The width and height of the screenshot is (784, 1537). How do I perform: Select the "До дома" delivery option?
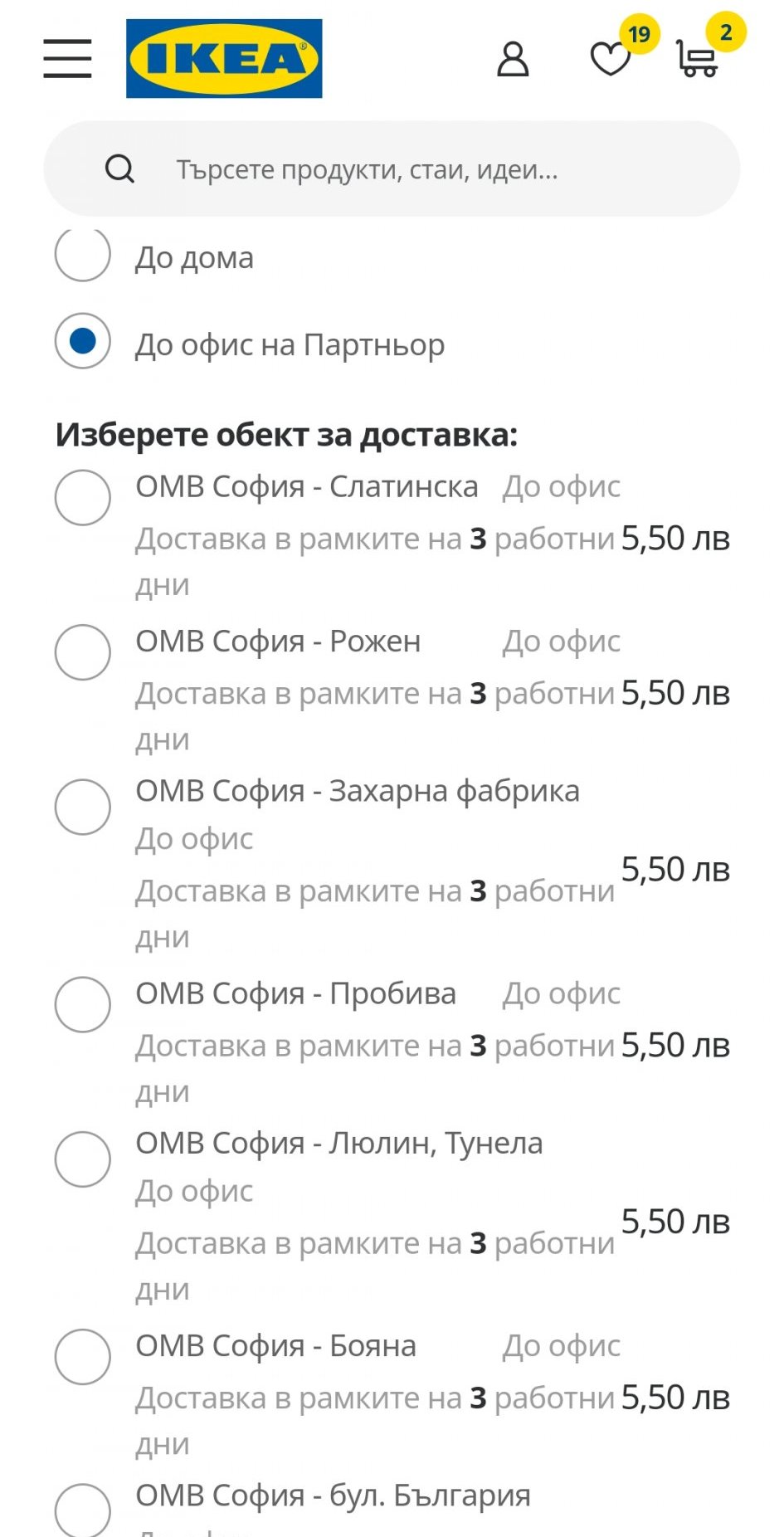tap(83, 255)
